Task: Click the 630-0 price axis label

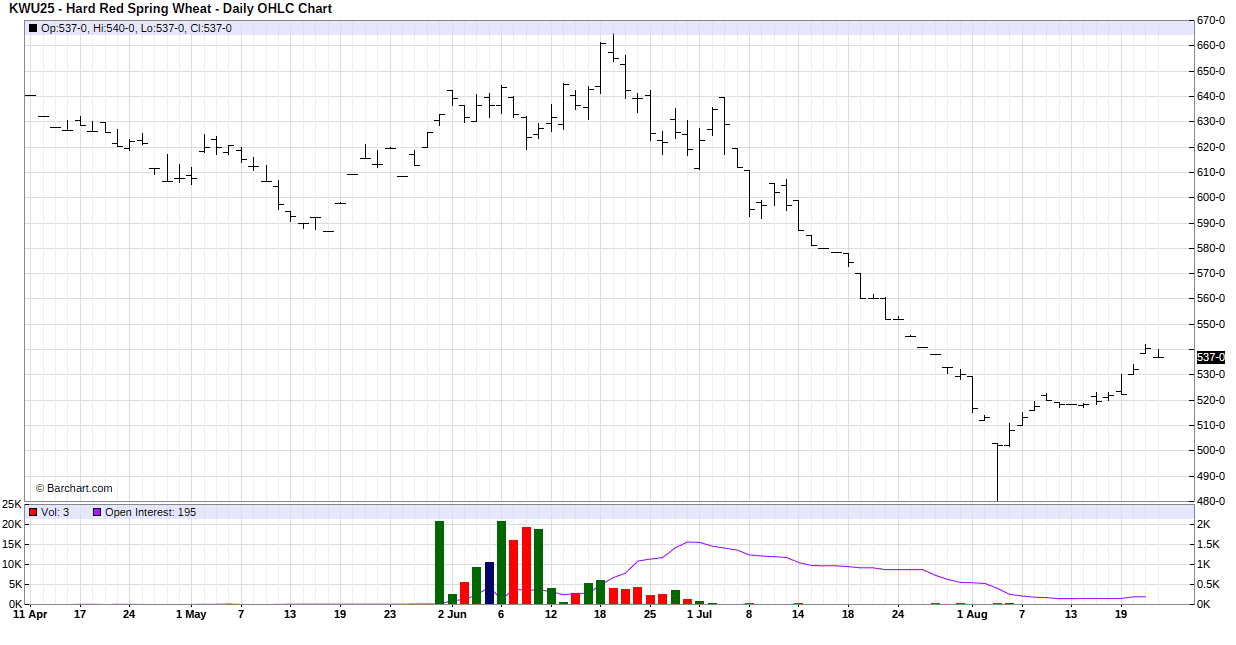Action: coord(1211,122)
